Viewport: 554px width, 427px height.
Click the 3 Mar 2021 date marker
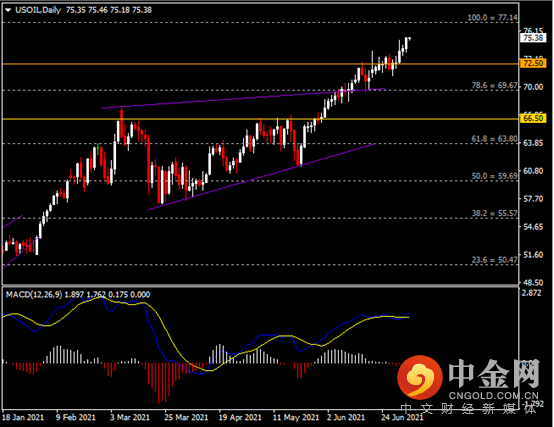pos(130,417)
